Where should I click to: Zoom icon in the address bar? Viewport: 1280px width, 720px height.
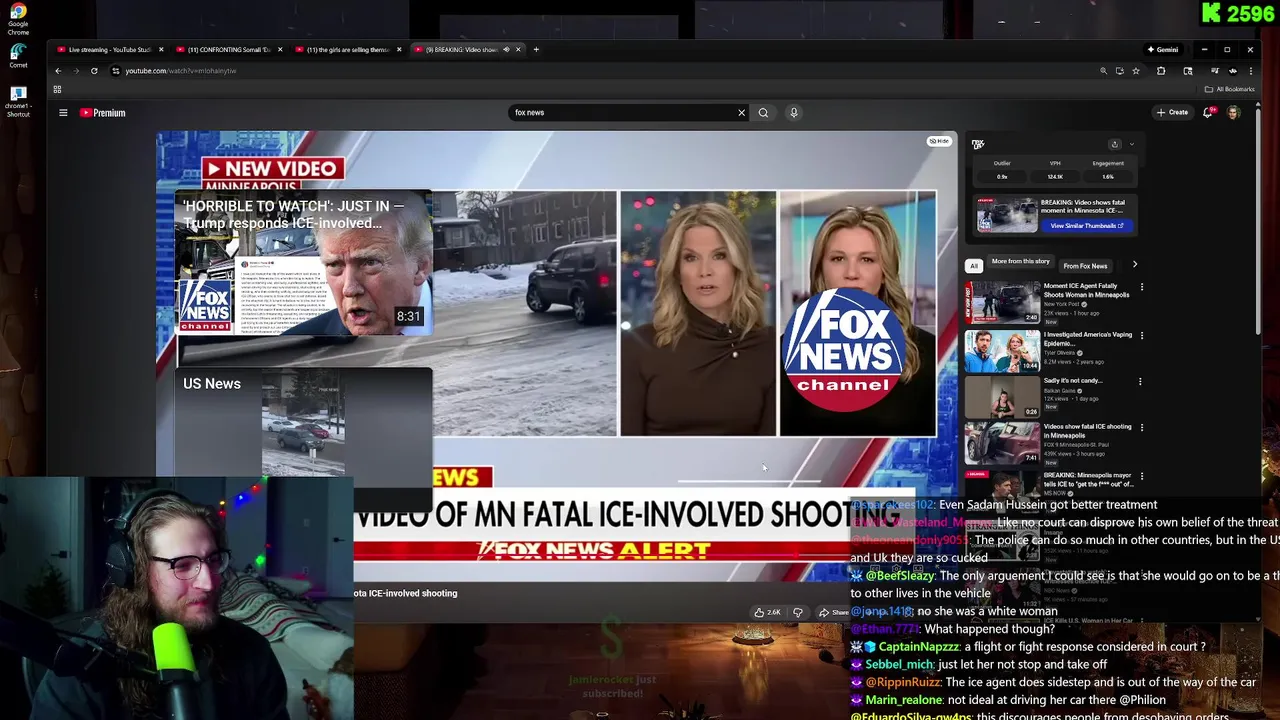1103,71
